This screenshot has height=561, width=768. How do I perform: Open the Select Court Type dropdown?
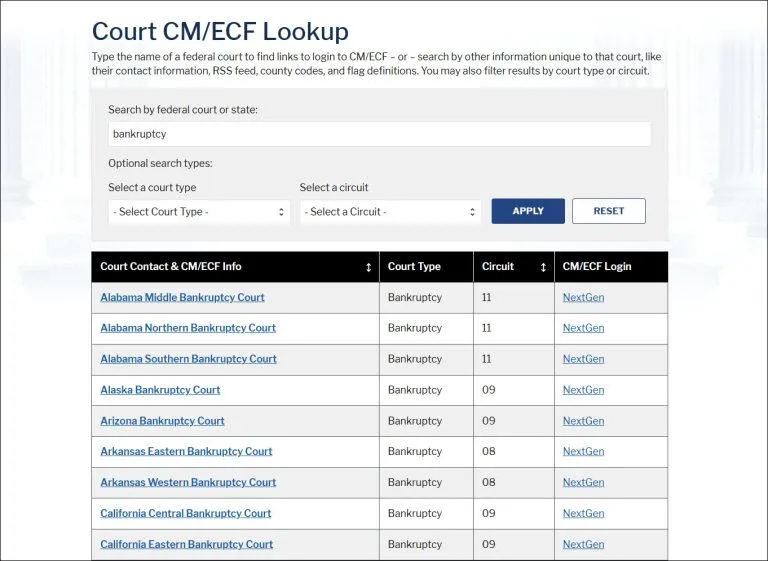coord(199,212)
